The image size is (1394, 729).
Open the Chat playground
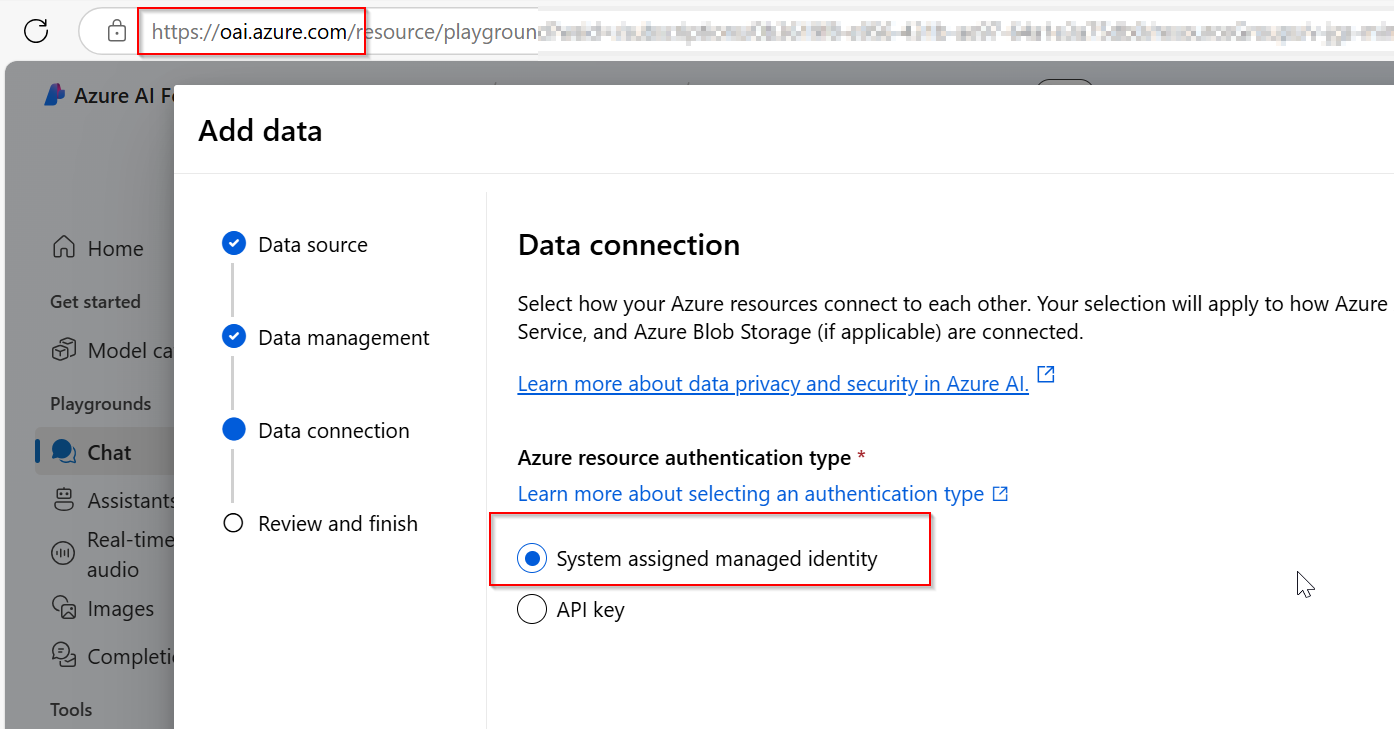click(x=105, y=452)
